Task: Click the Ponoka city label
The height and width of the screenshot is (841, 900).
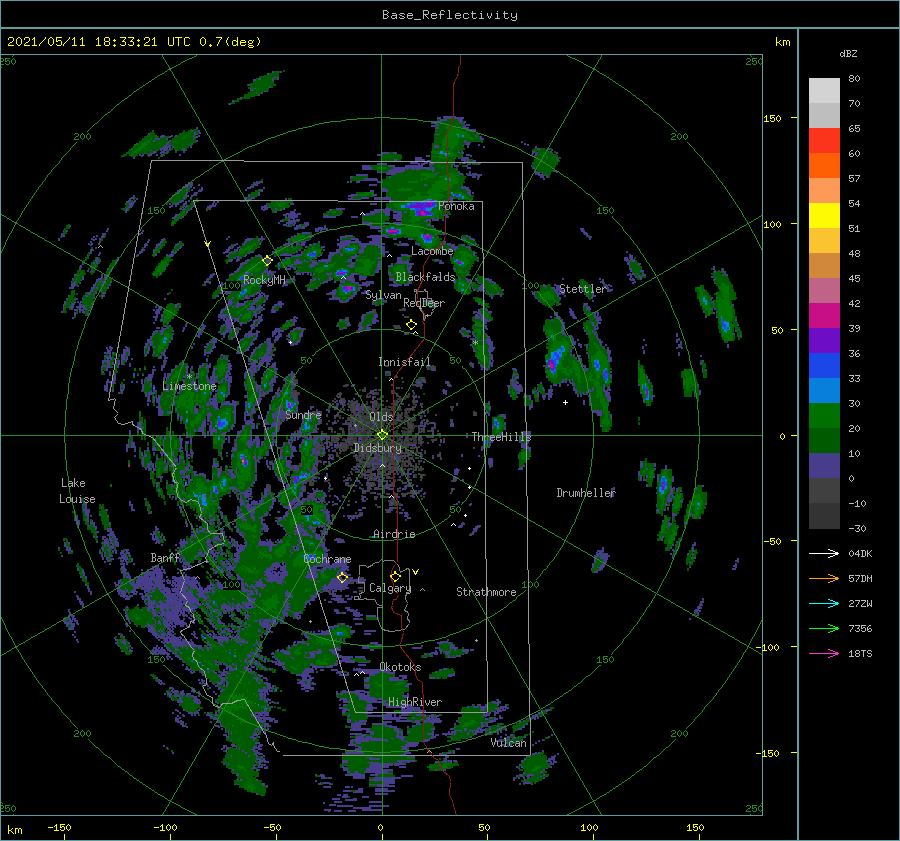Action: [x=456, y=207]
